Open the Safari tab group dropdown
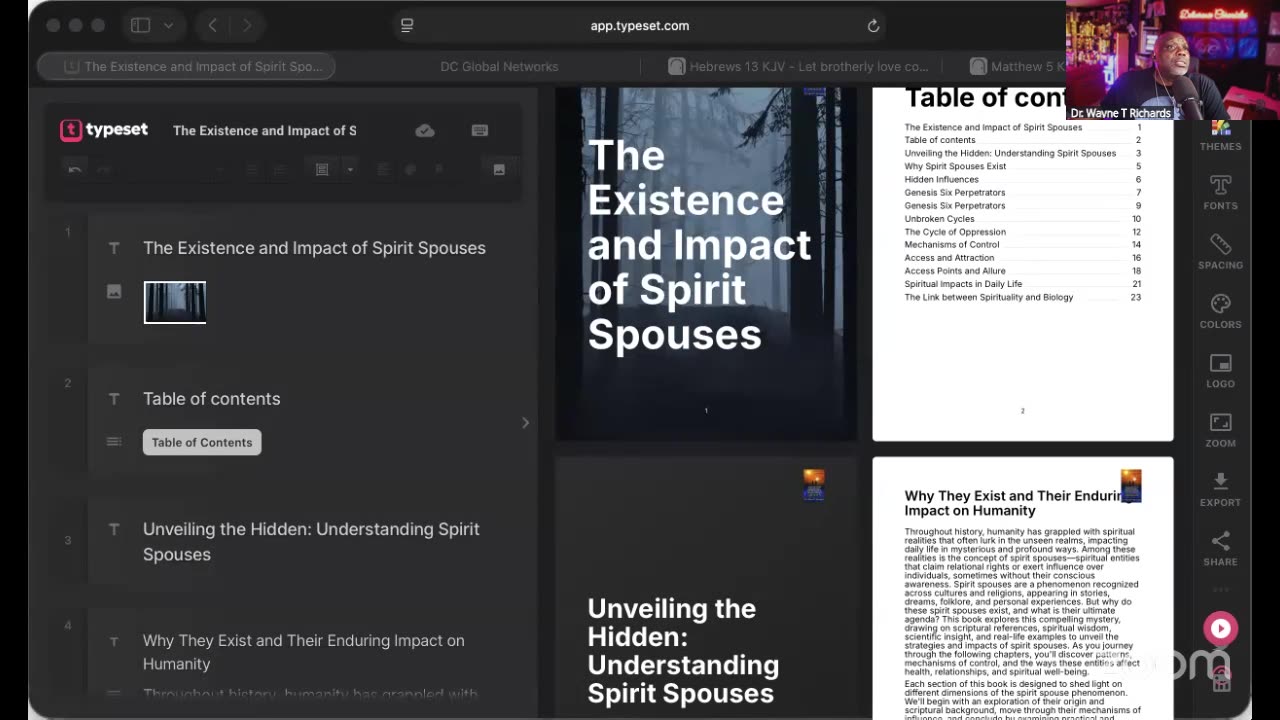Screen dimensions: 1280x720 [168, 26]
